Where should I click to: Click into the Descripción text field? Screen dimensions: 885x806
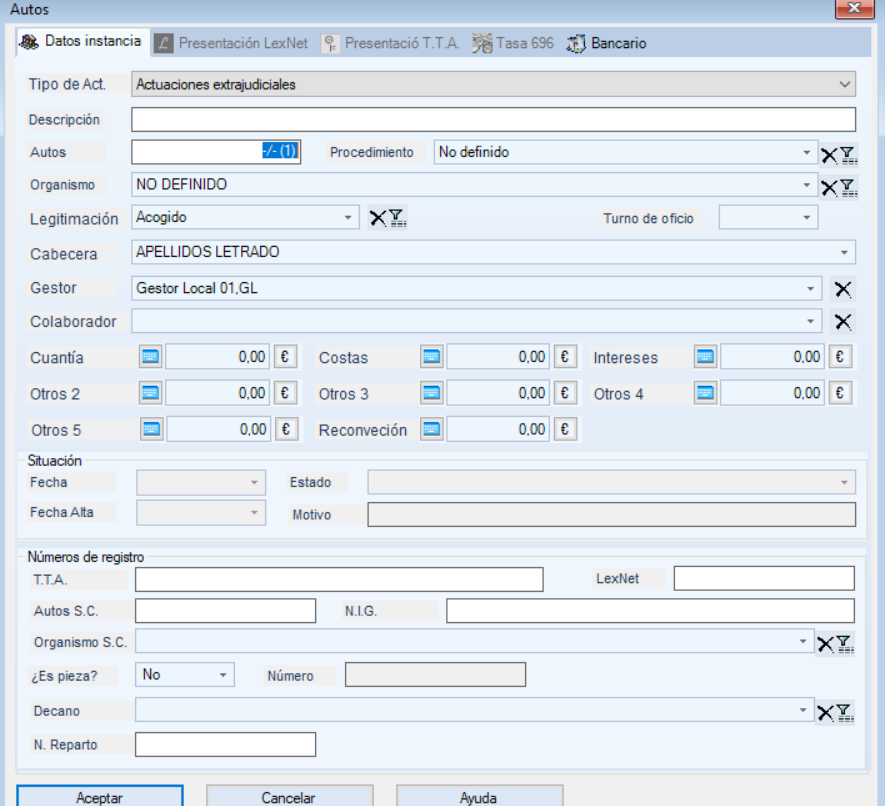(493, 120)
